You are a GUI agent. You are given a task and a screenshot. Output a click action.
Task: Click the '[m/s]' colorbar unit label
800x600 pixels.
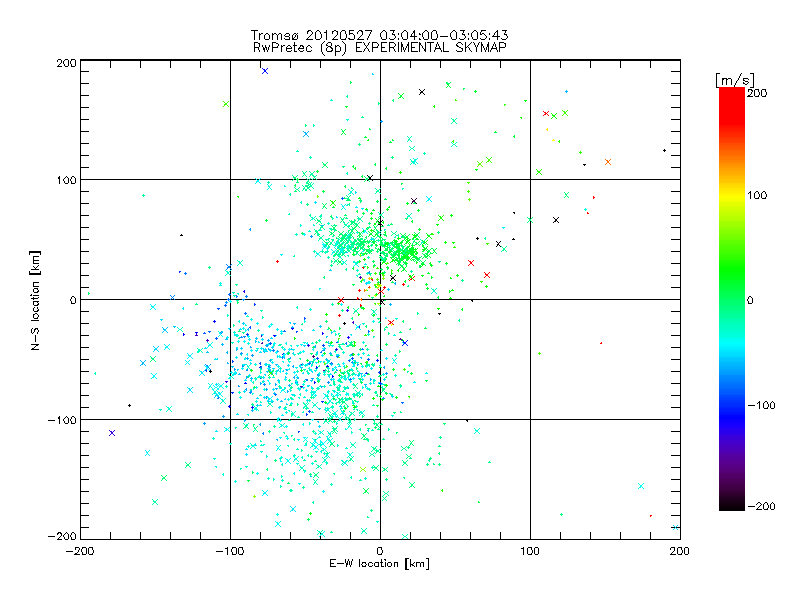click(x=735, y=80)
